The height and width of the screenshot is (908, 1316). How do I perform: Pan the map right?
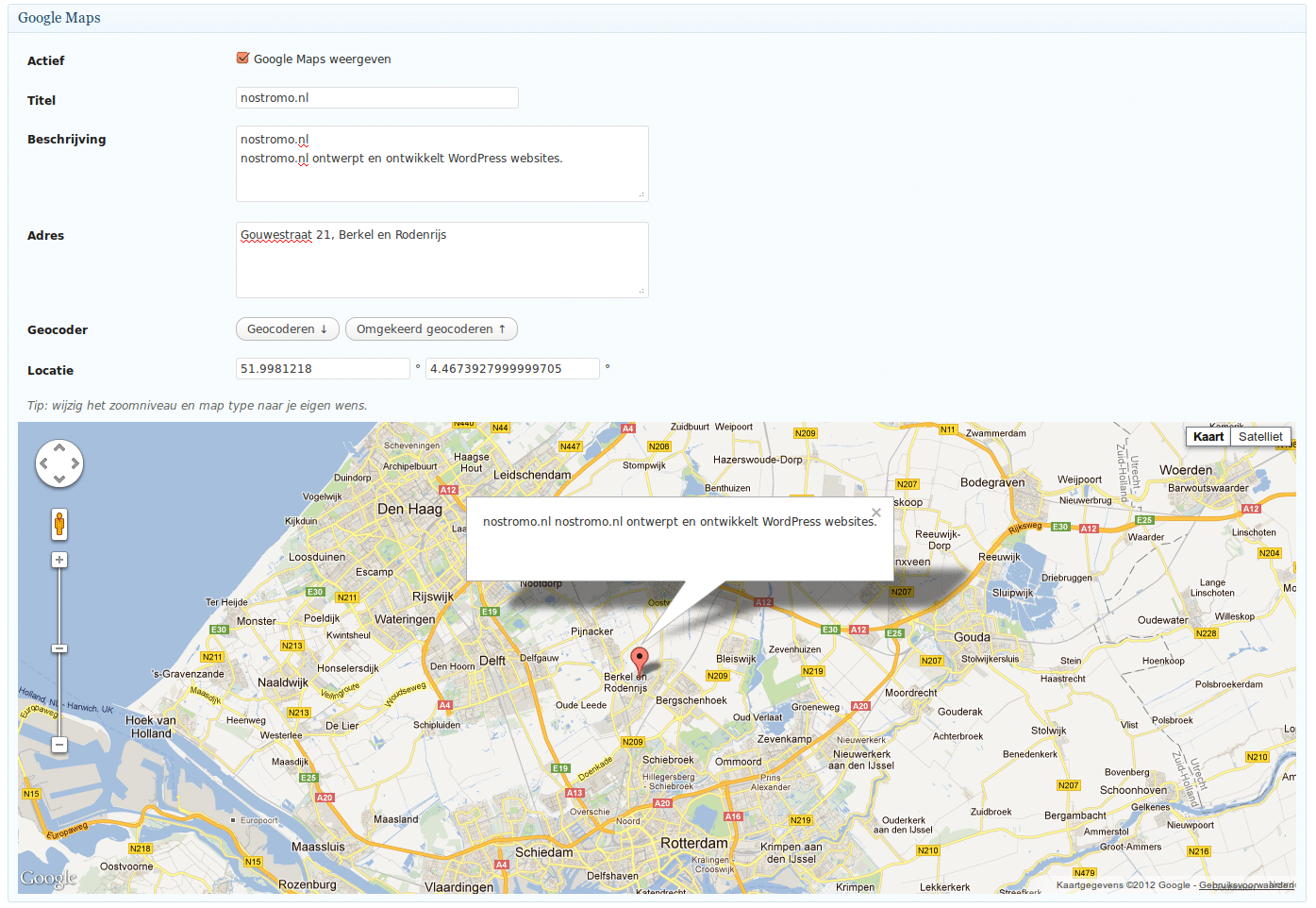[x=75, y=463]
